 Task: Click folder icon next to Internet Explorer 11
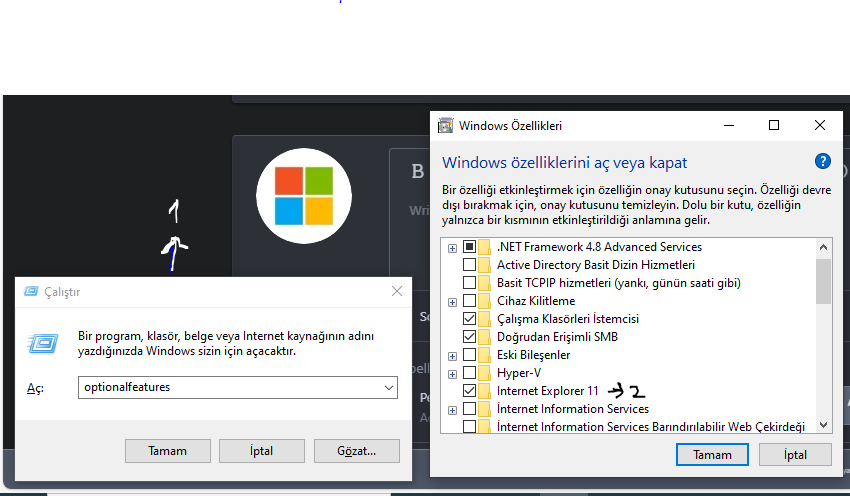tap(485, 391)
